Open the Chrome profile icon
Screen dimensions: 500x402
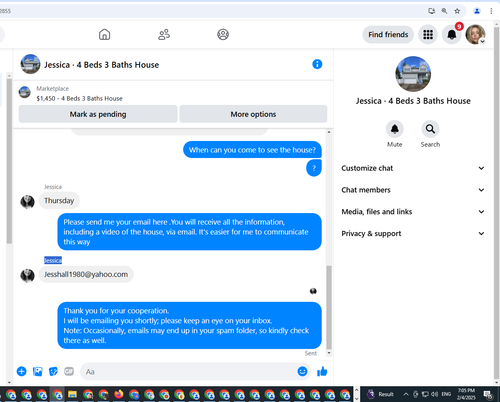477,11
